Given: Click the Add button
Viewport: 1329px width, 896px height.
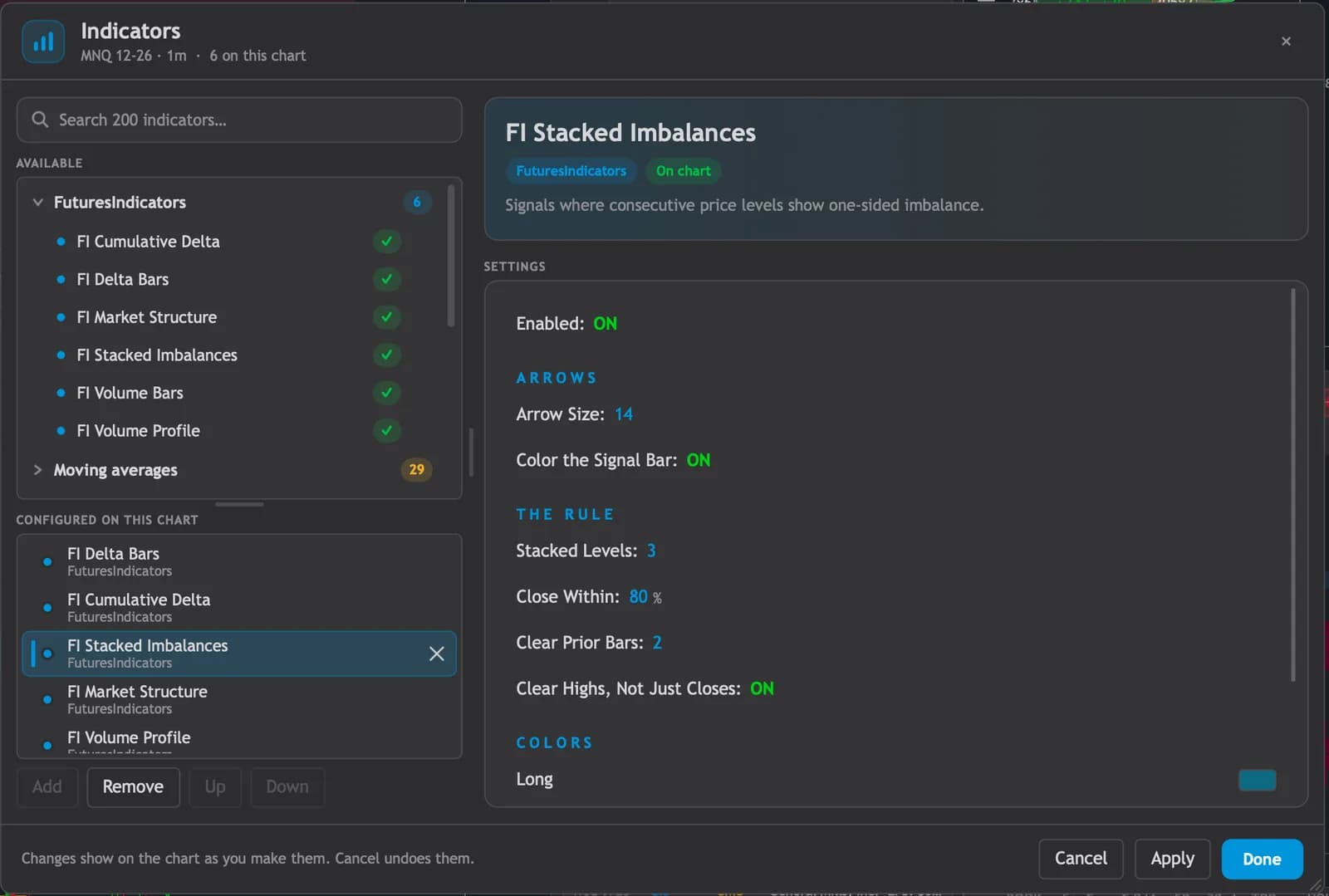Looking at the screenshot, I should (x=47, y=786).
